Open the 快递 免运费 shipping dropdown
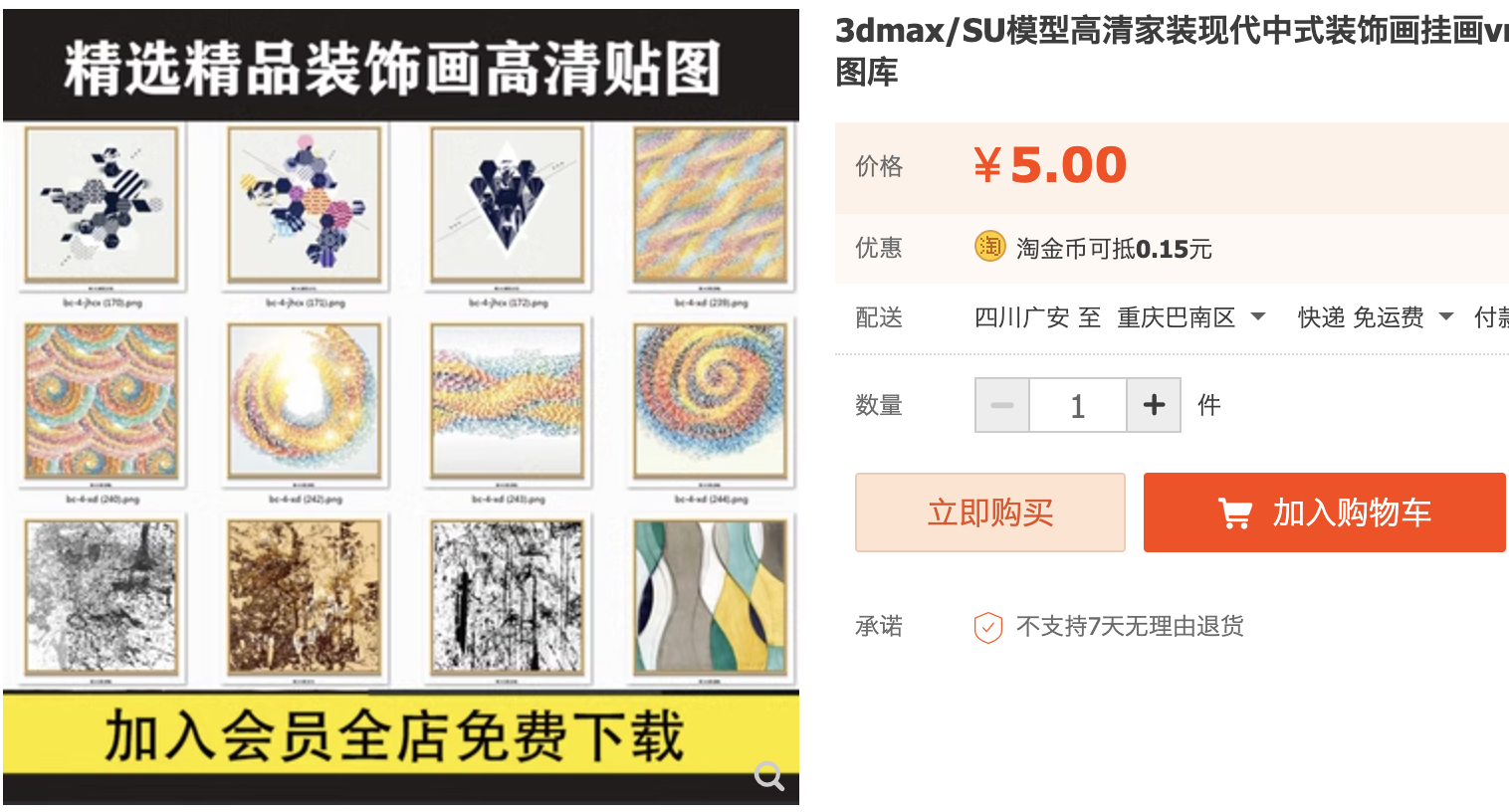Viewport: 1509px width, 812px height. [1376, 317]
